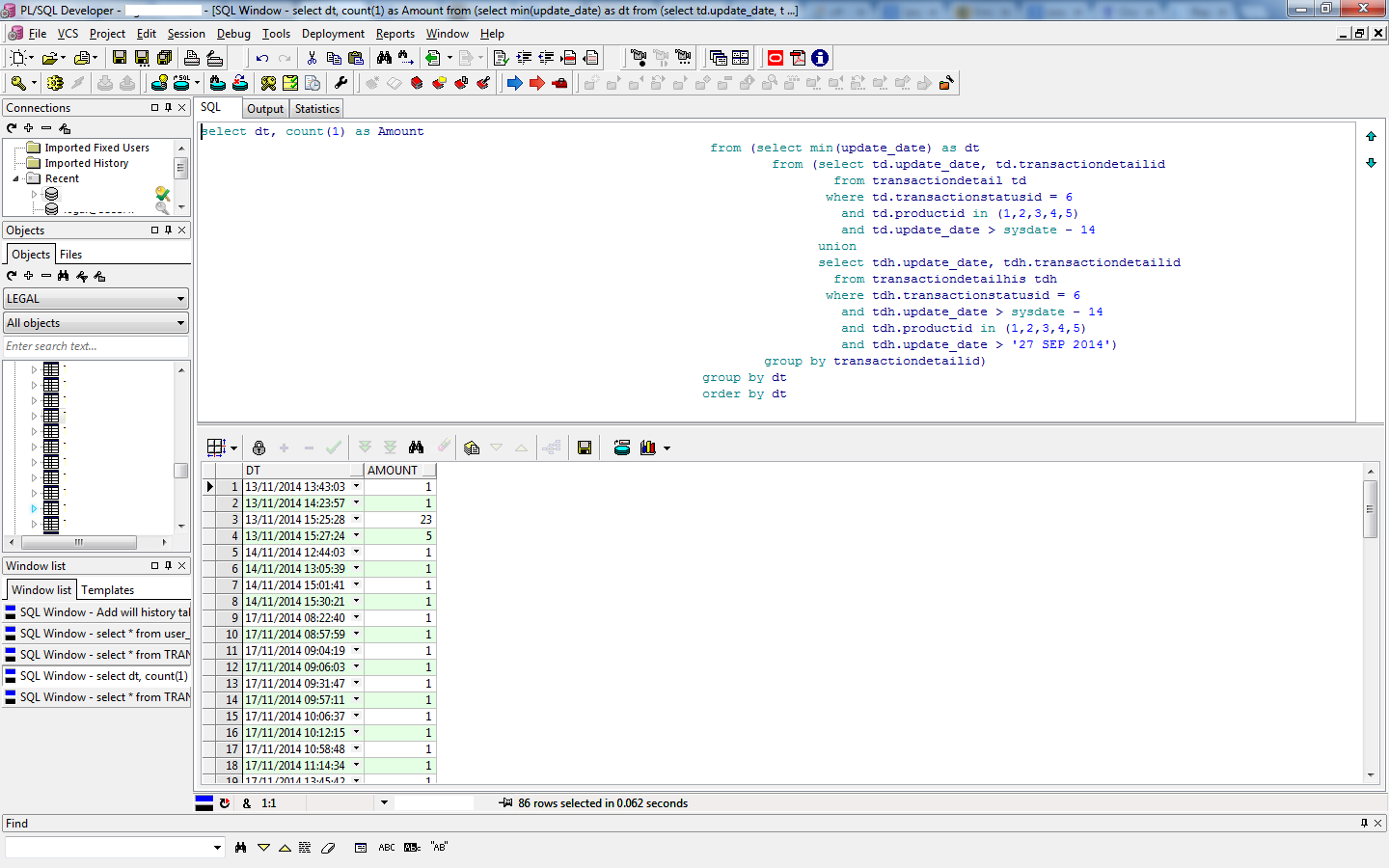Open the Session menu
This screenshot has height=868, width=1389.
[x=186, y=34]
